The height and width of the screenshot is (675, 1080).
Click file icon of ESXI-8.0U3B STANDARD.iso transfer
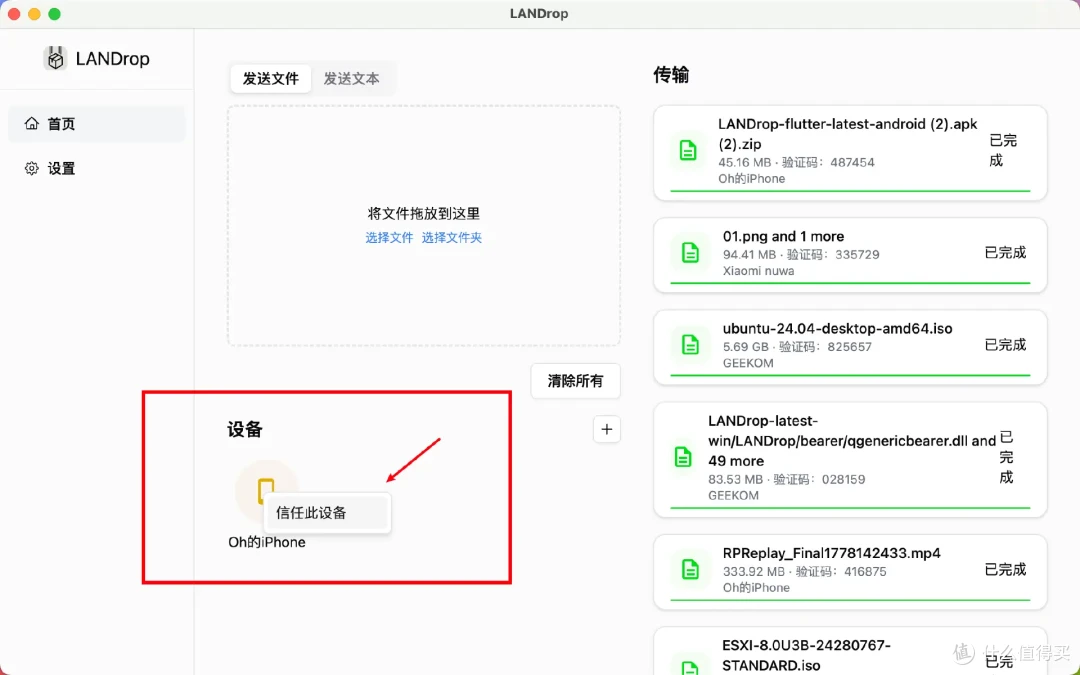pyautogui.click(x=689, y=667)
